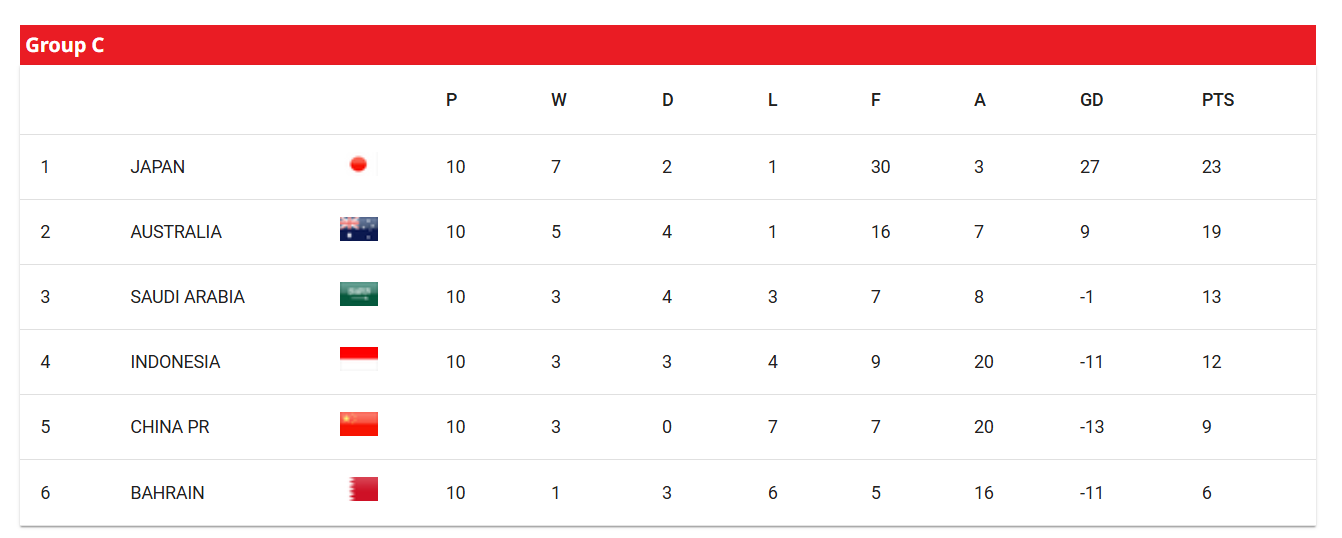Open the CHINA PR team entry
1342x538 pixels.
(170, 427)
